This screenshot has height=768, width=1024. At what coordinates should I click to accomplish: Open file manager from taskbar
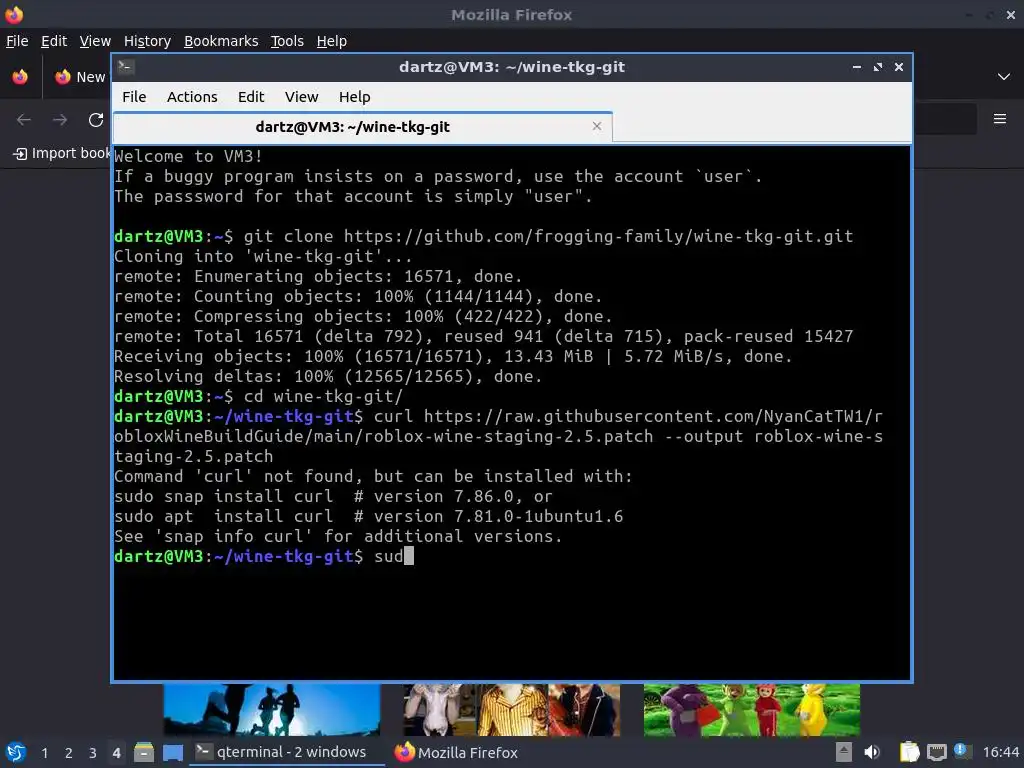pyautogui.click(x=144, y=752)
